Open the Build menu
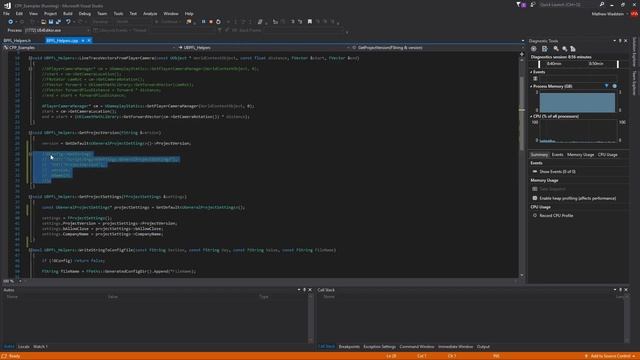This screenshot has width=640, height=360. (68, 13)
